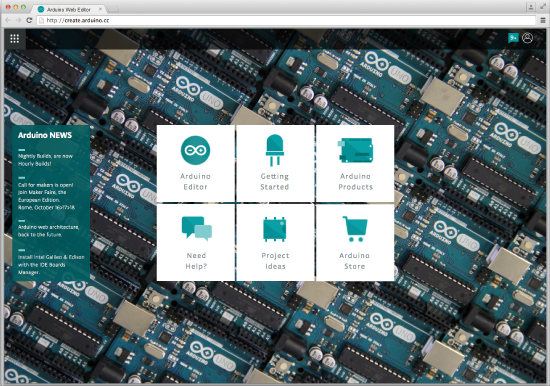Image resolution: width=550 pixels, height=386 pixels.
Task: Open the apps grid menu icon
Action: (x=15, y=39)
